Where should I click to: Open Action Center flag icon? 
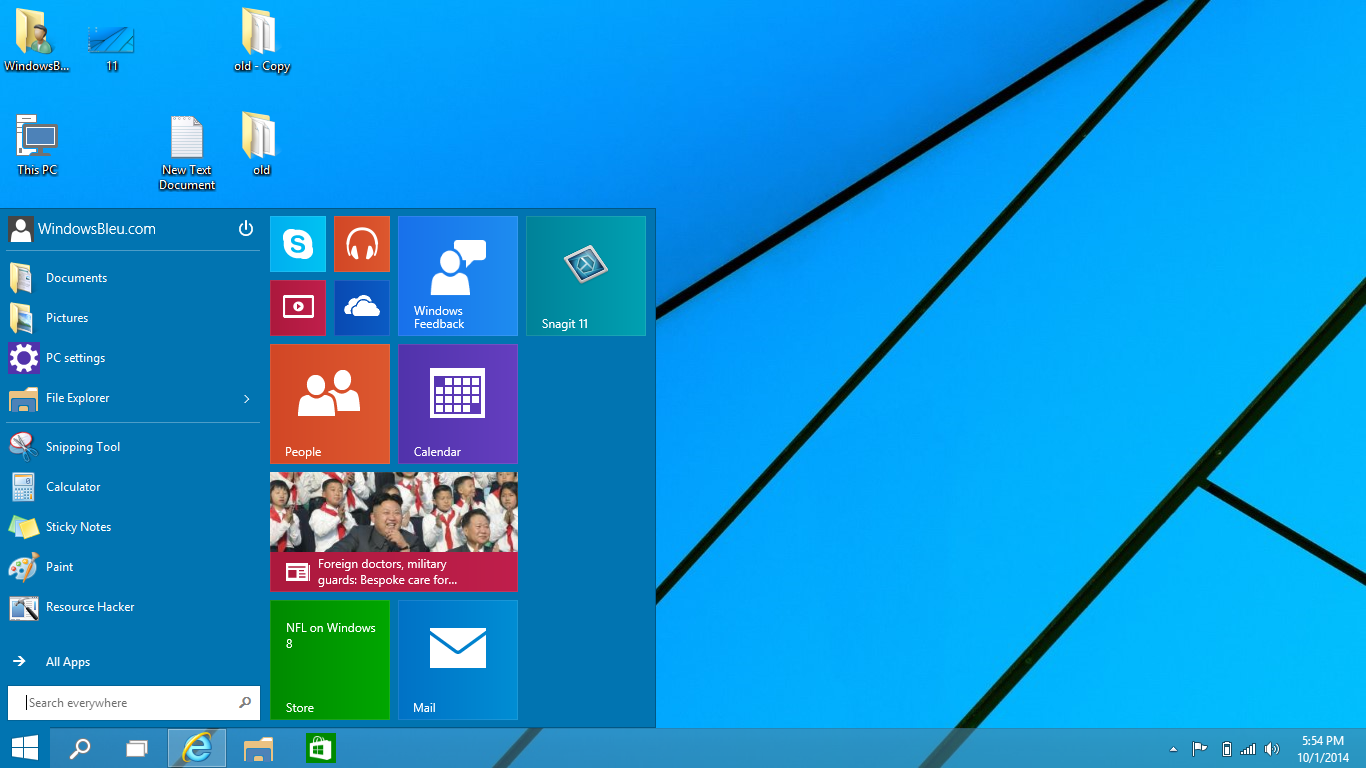[x=1199, y=749]
